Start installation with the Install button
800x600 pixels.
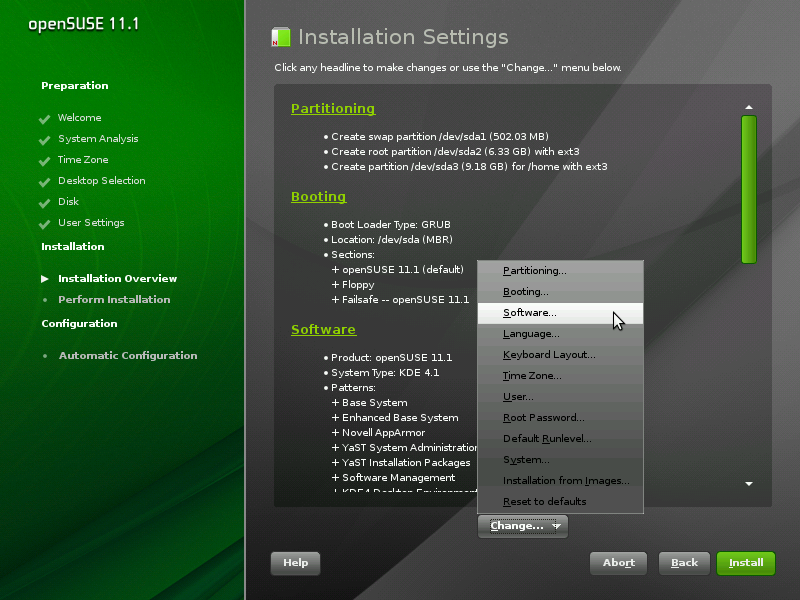click(746, 563)
